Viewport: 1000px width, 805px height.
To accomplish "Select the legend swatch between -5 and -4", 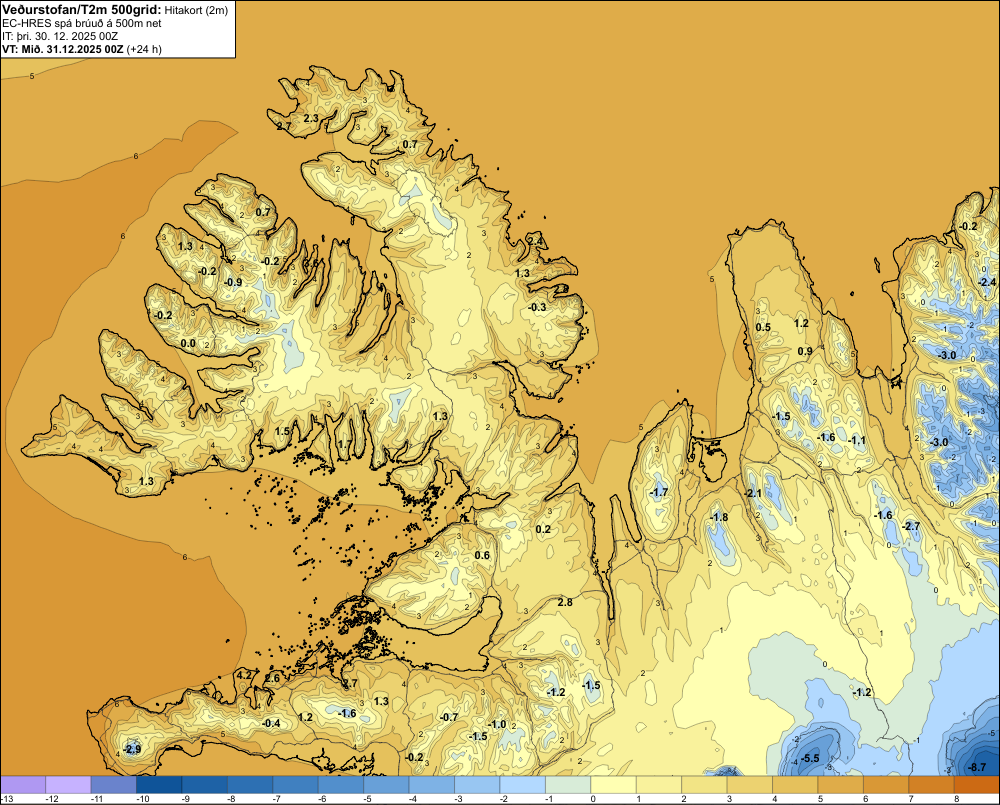I will coord(386,784).
